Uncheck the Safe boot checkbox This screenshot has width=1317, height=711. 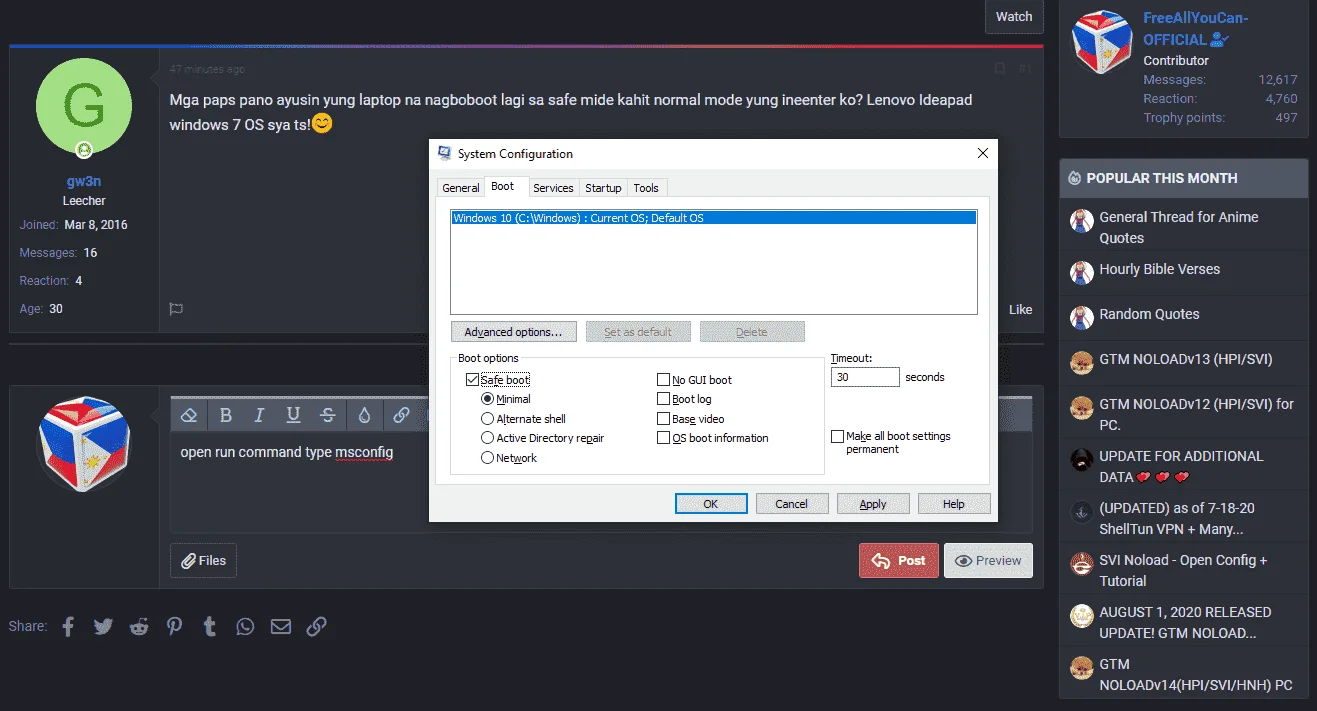pos(472,380)
